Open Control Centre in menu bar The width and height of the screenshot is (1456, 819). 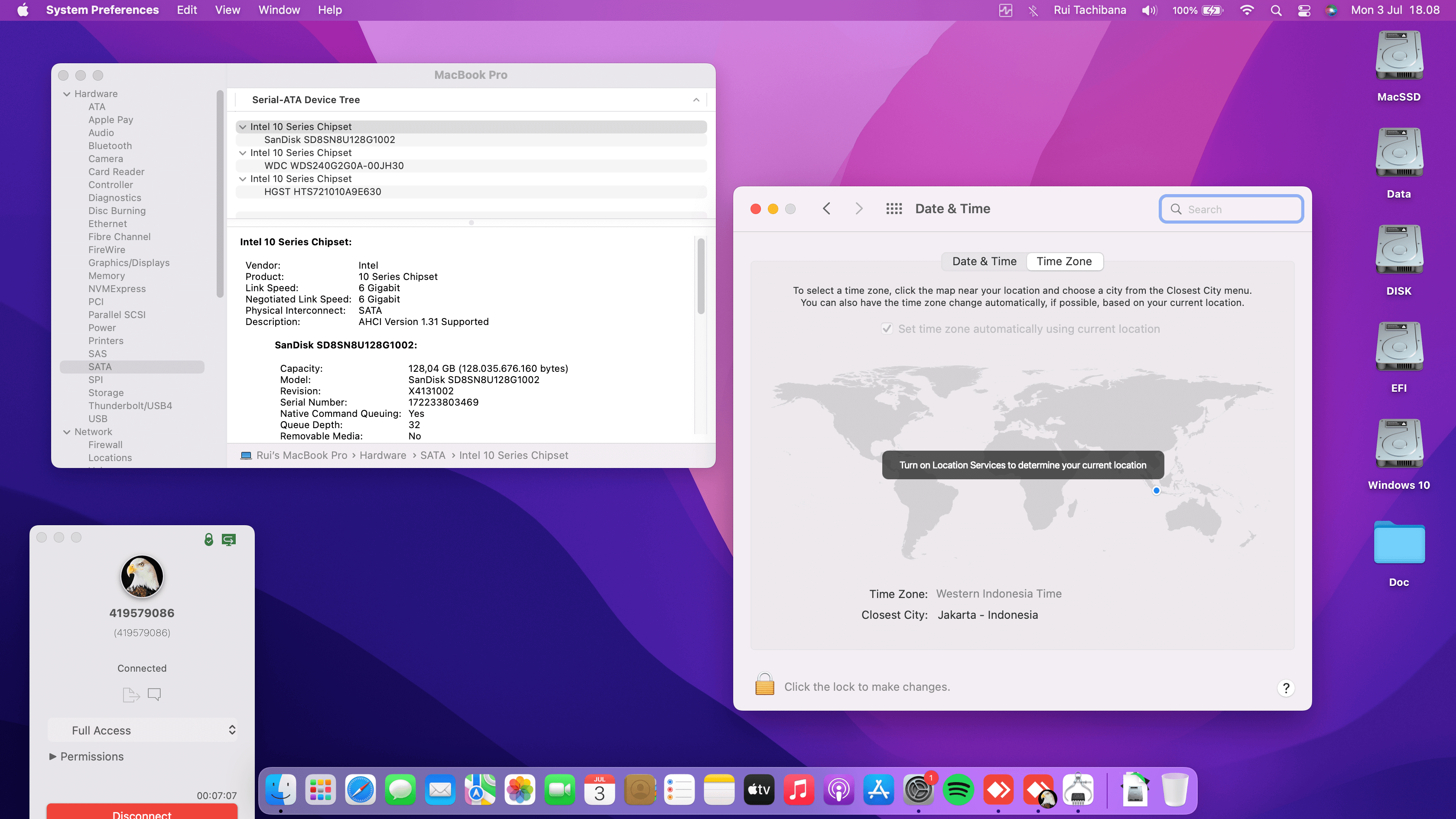point(1304,10)
